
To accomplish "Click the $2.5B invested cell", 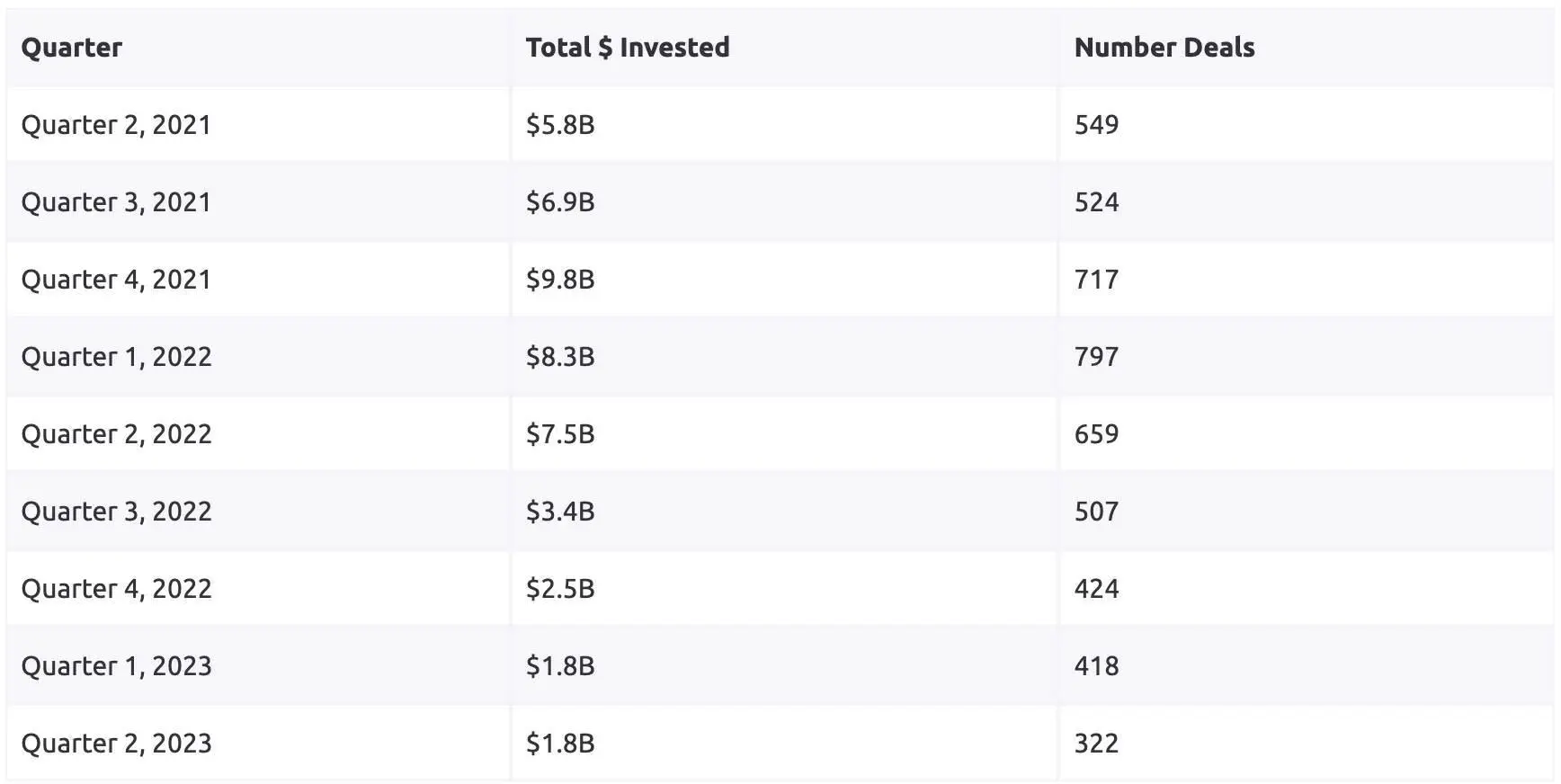I will (560, 589).
